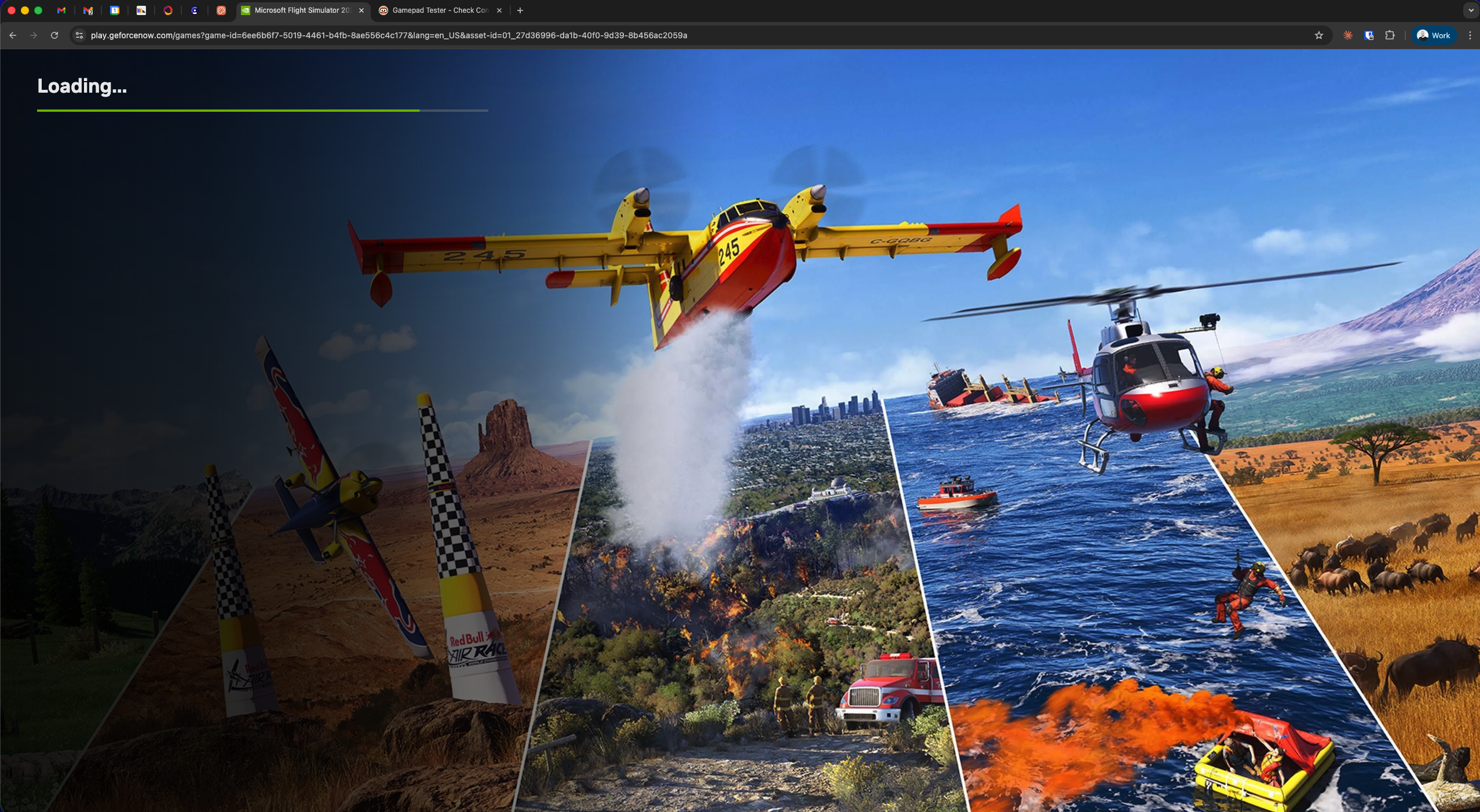This screenshot has width=1480, height=812.
Task: Open the Bitwarden shield extension
Action: pyautogui.click(x=1369, y=35)
